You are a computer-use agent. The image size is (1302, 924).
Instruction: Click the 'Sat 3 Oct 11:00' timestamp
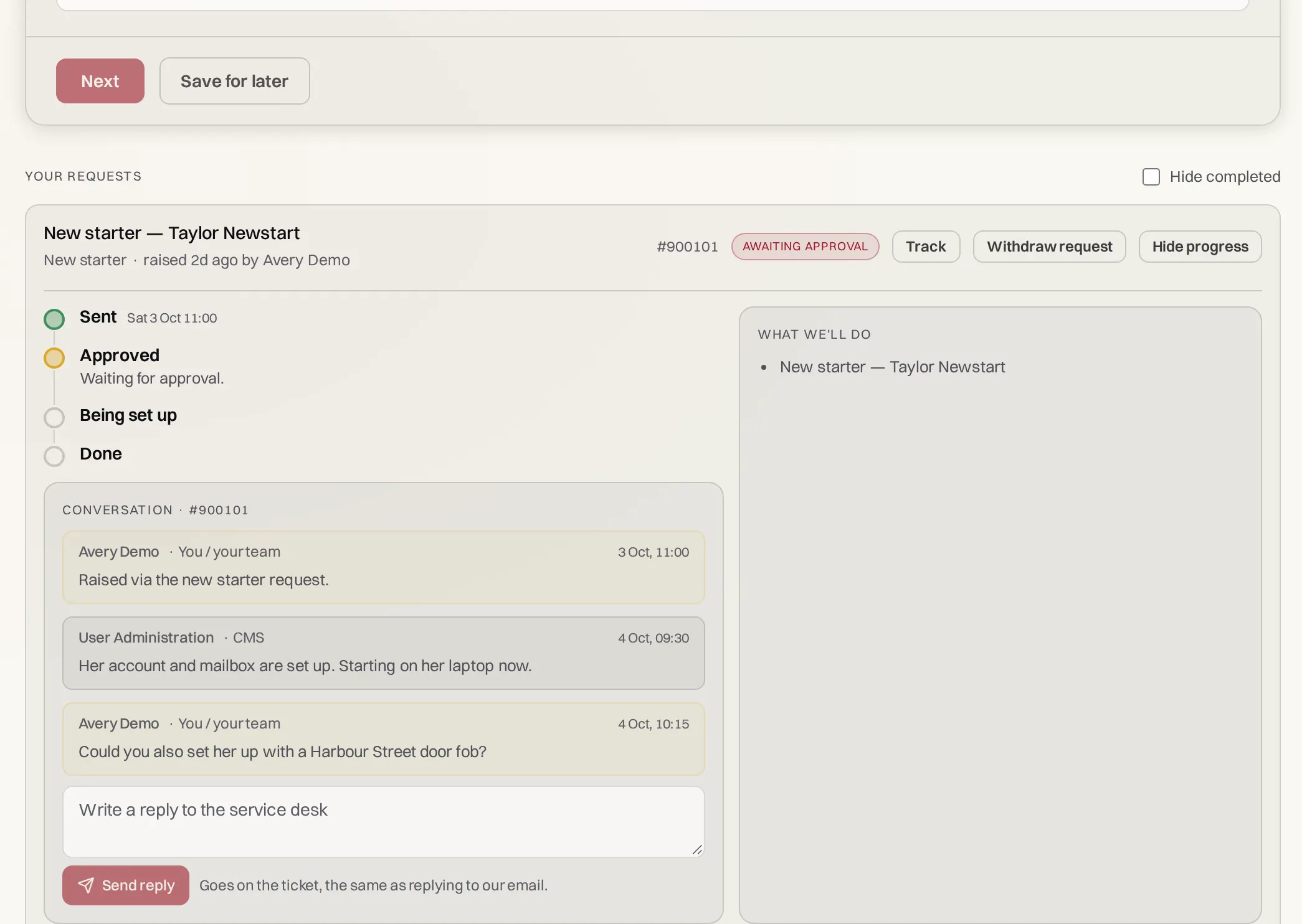click(x=172, y=318)
